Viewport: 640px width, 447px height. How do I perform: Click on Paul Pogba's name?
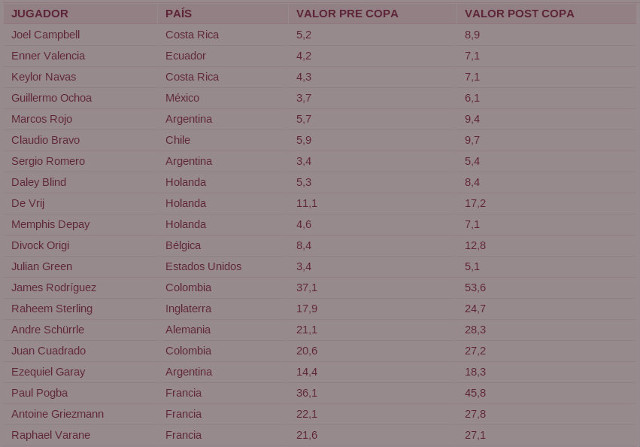click(41, 393)
